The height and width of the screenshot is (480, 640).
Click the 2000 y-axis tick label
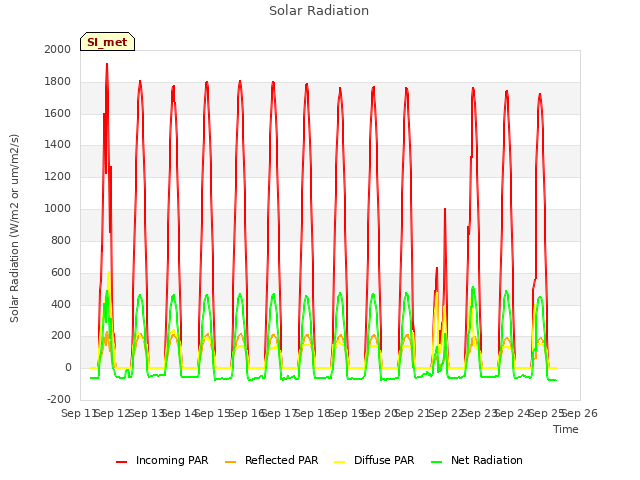[58, 49]
